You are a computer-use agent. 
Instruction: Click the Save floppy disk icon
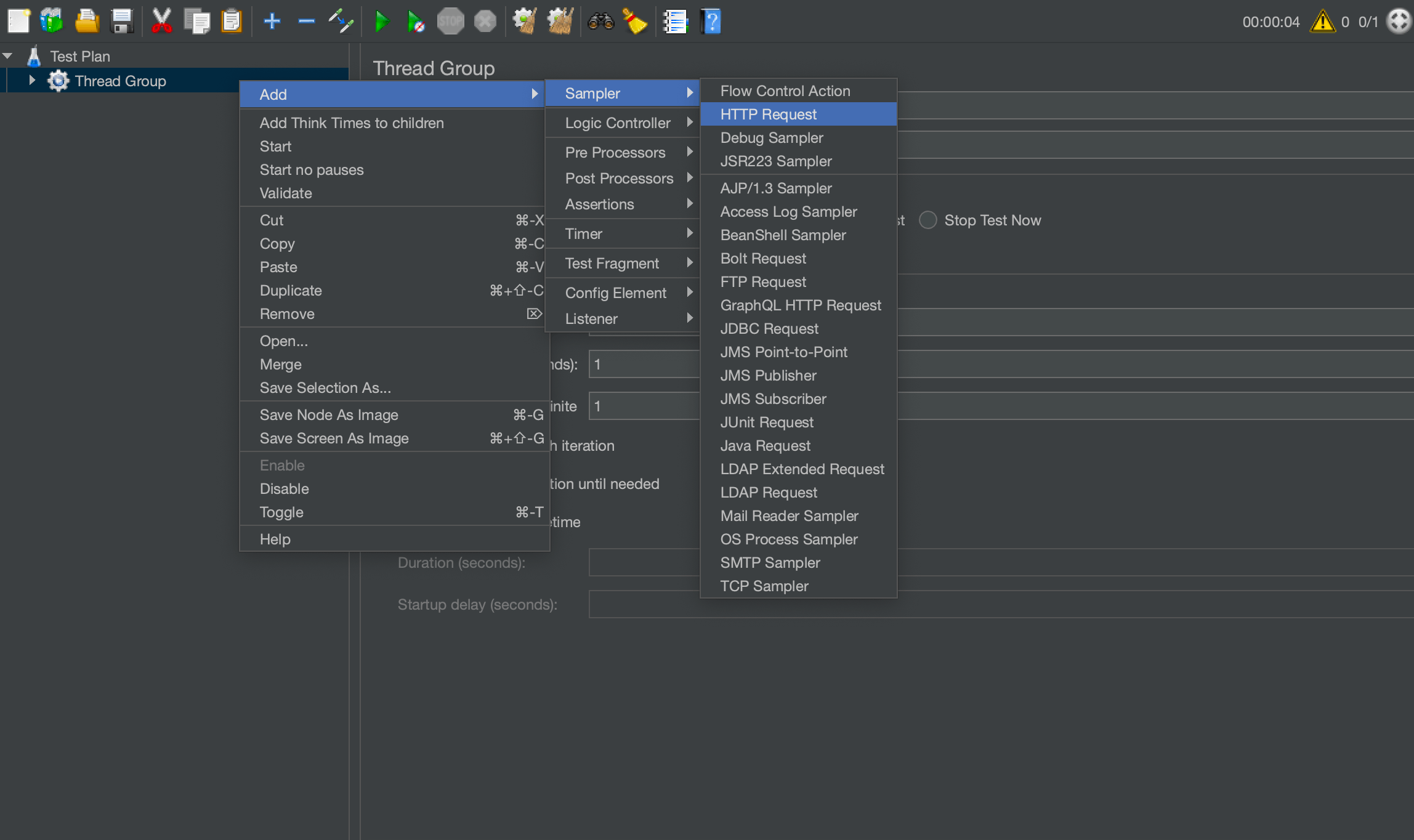coord(122,22)
